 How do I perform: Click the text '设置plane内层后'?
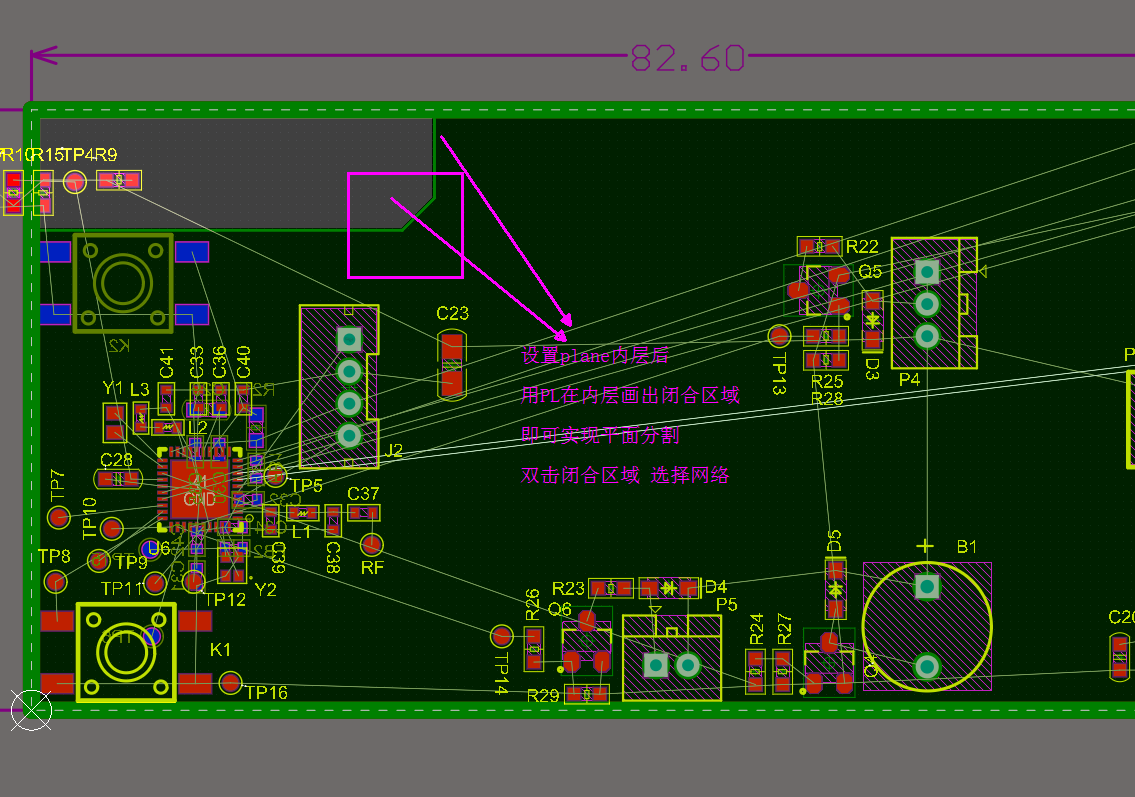tap(595, 355)
